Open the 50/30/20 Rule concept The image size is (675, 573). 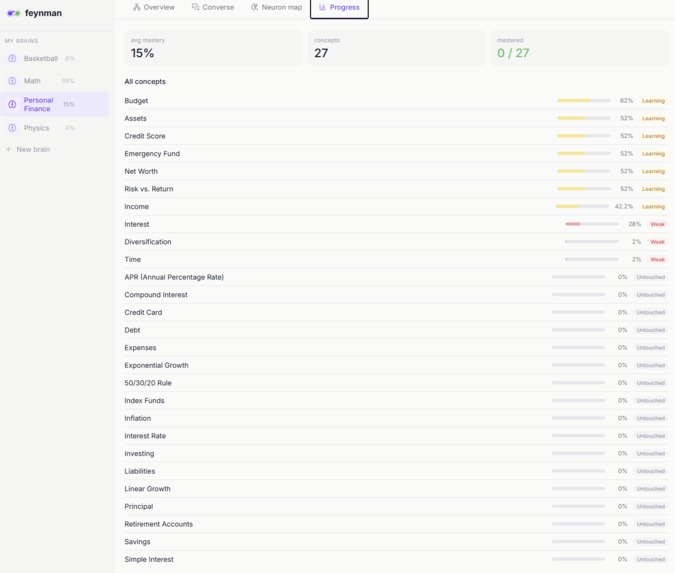pos(396,383)
